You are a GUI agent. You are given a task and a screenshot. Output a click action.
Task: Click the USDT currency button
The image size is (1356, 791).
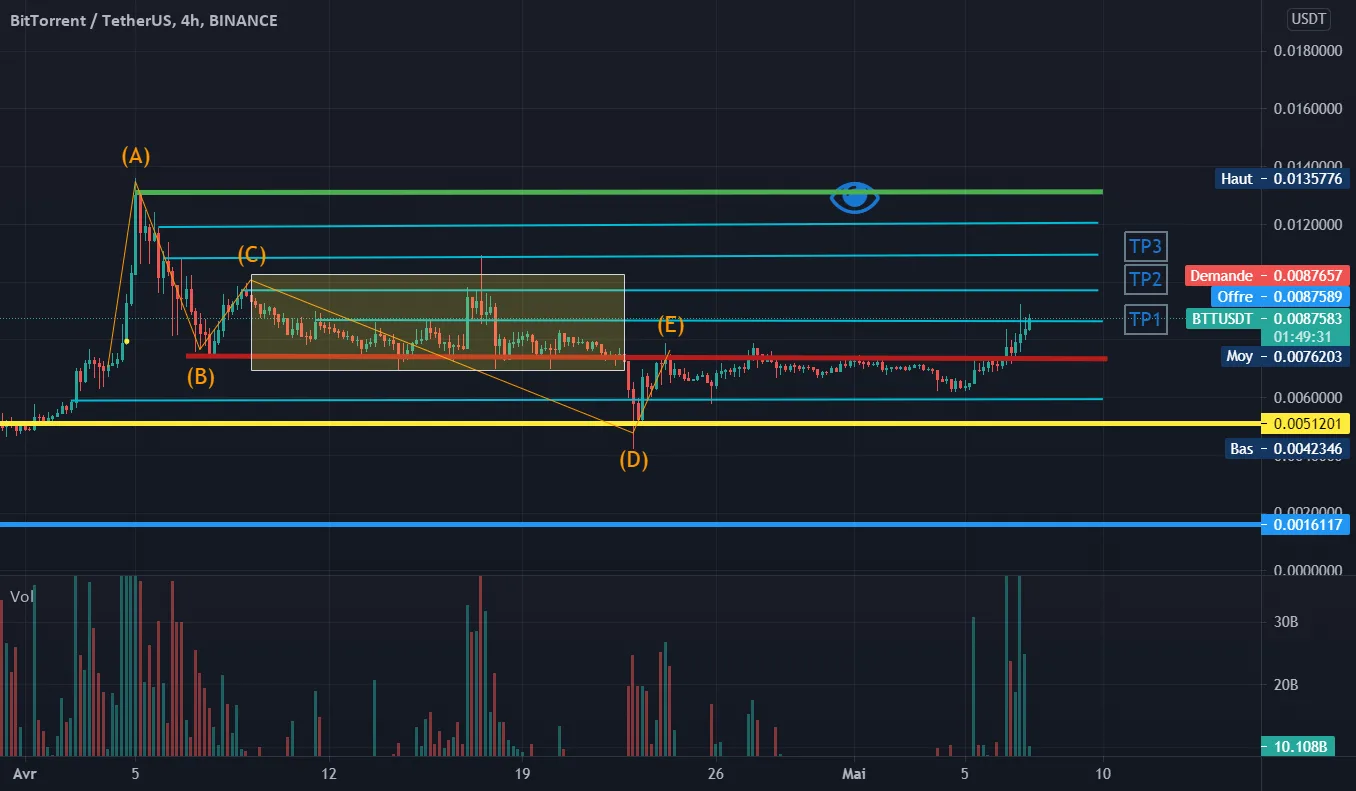tap(1307, 18)
